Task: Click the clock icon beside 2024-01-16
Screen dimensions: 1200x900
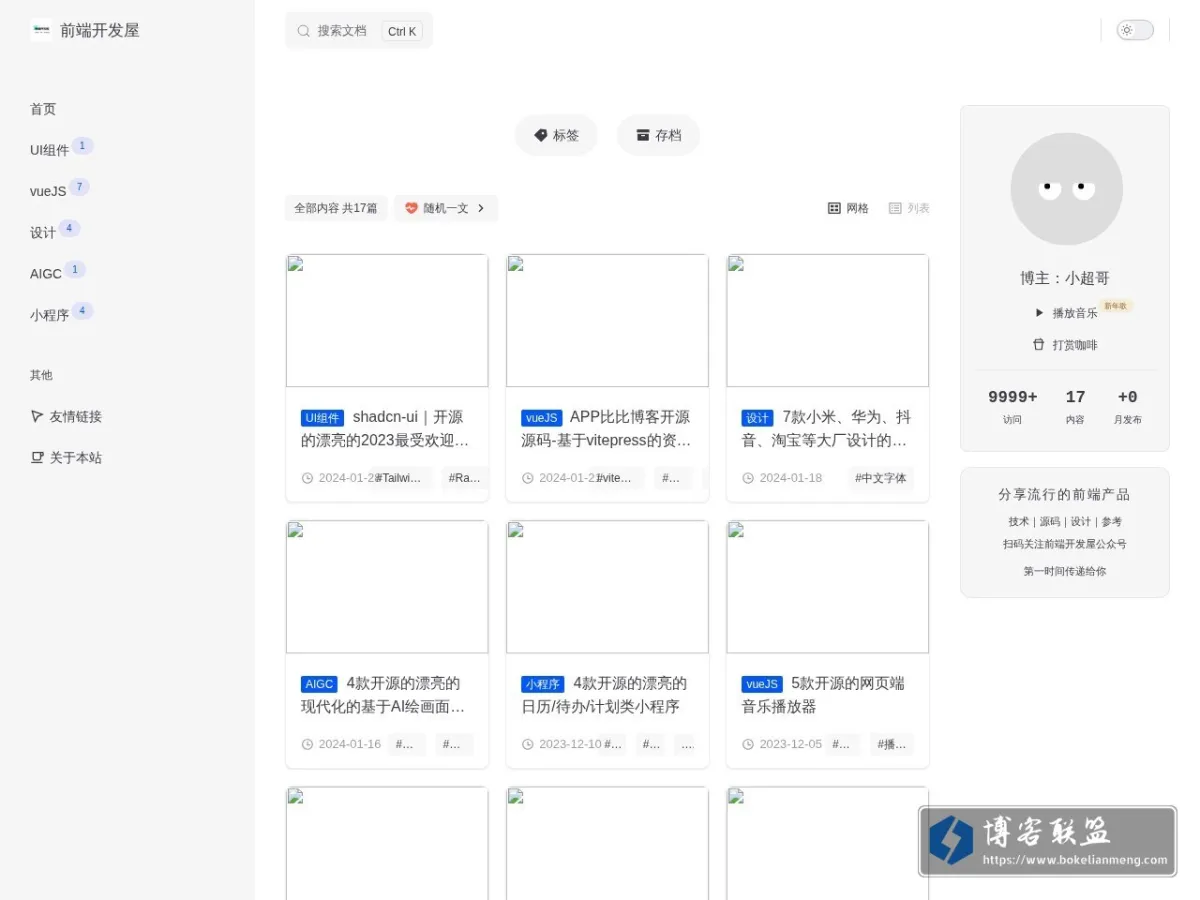Action: click(x=307, y=744)
